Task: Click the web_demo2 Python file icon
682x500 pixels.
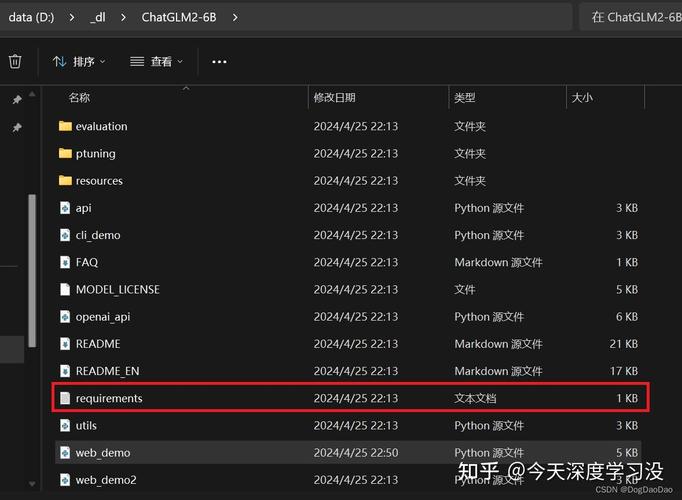Action: pos(65,480)
